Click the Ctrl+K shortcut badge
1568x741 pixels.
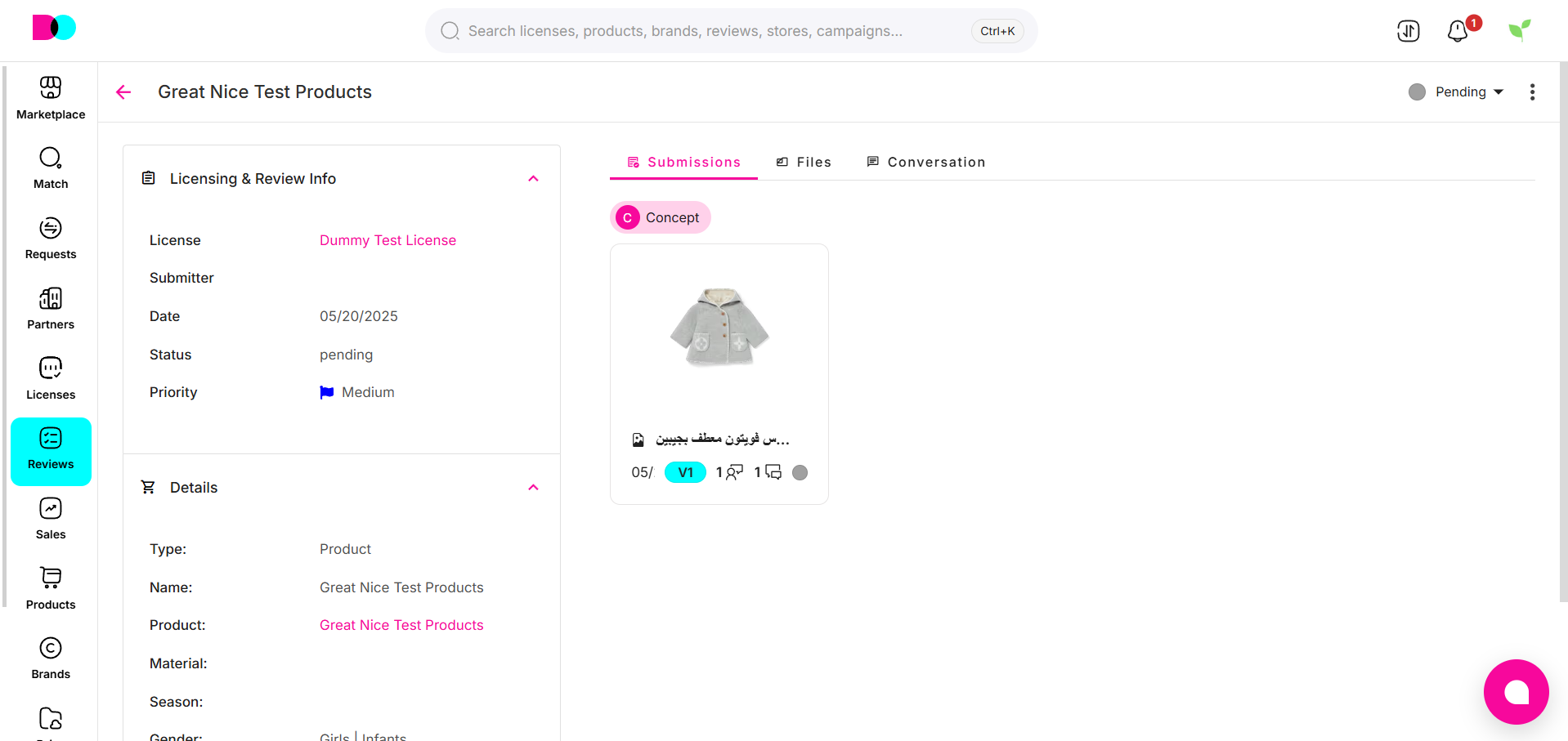click(997, 31)
